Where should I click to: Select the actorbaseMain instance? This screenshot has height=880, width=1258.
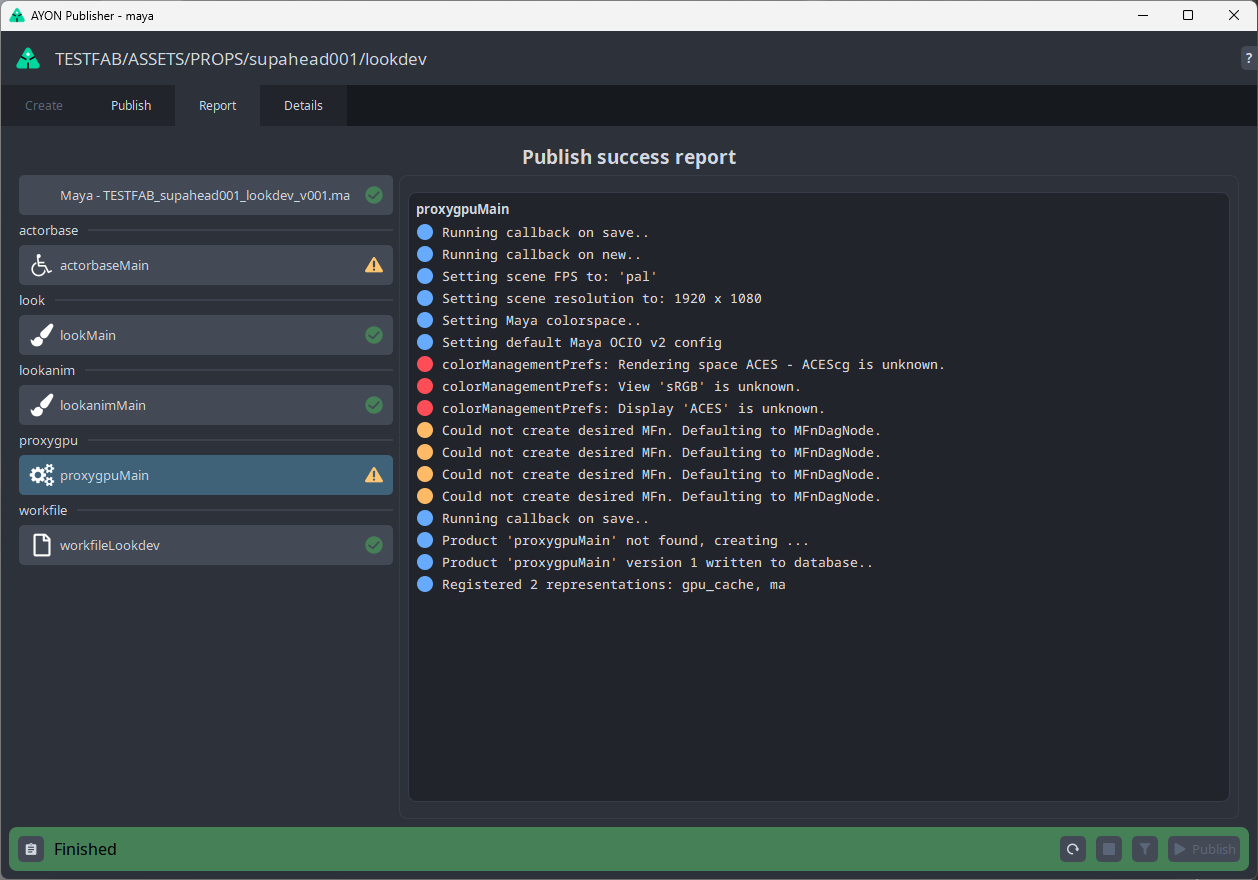point(206,265)
